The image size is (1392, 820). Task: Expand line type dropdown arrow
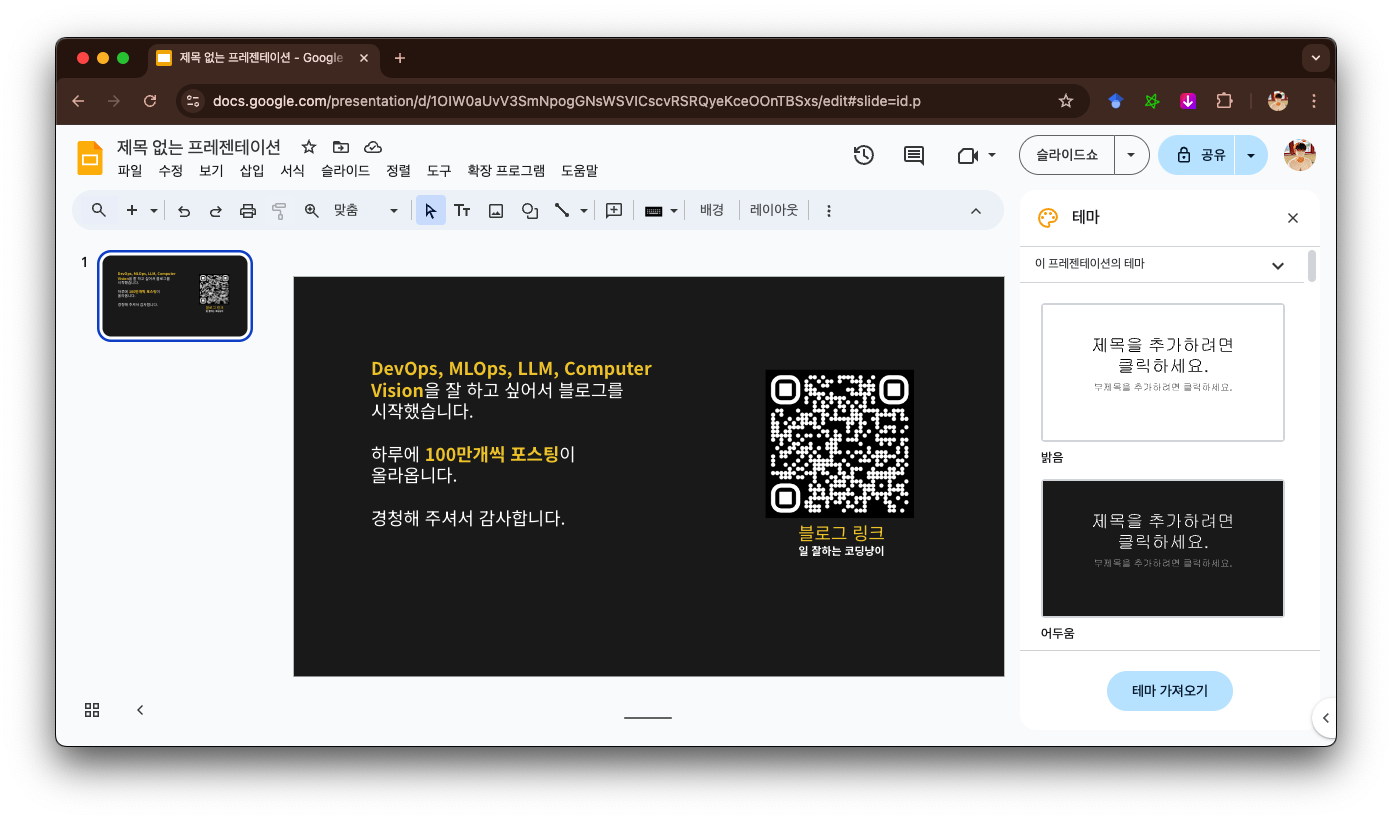click(x=584, y=210)
